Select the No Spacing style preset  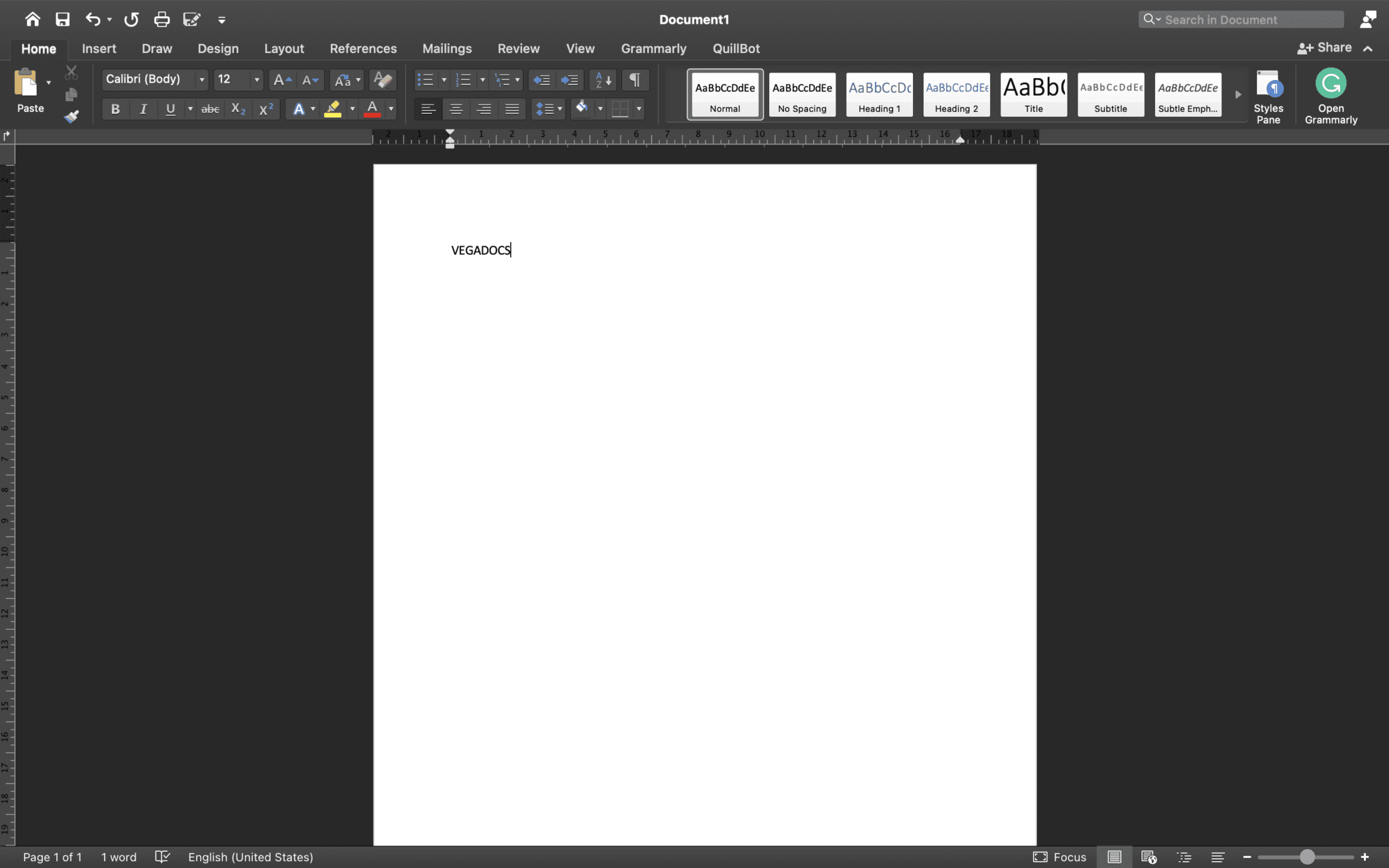coord(802,93)
